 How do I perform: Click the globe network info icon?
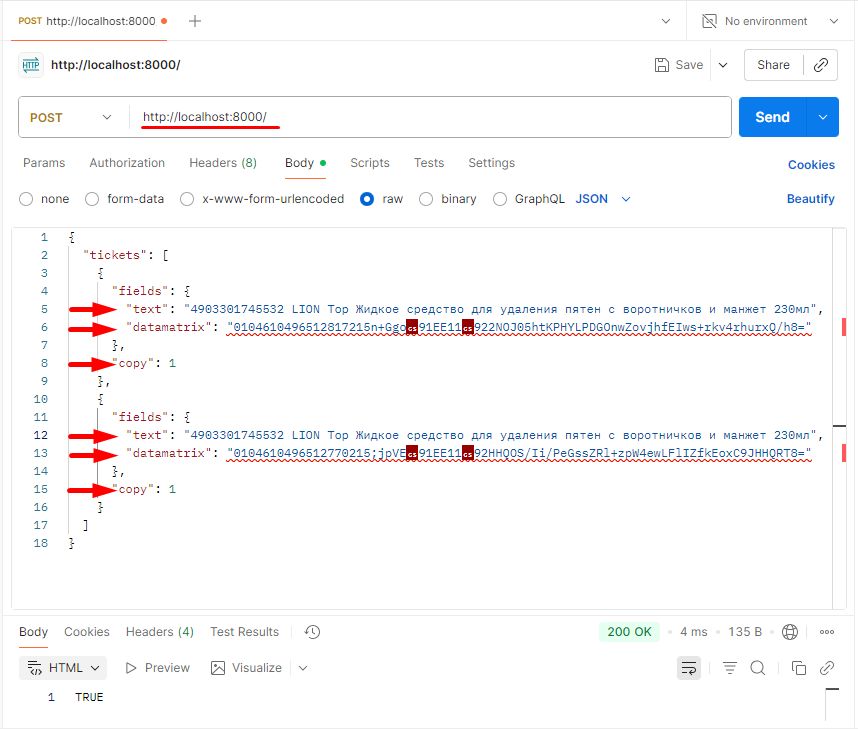pyautogui.click(x=790, y=632)
